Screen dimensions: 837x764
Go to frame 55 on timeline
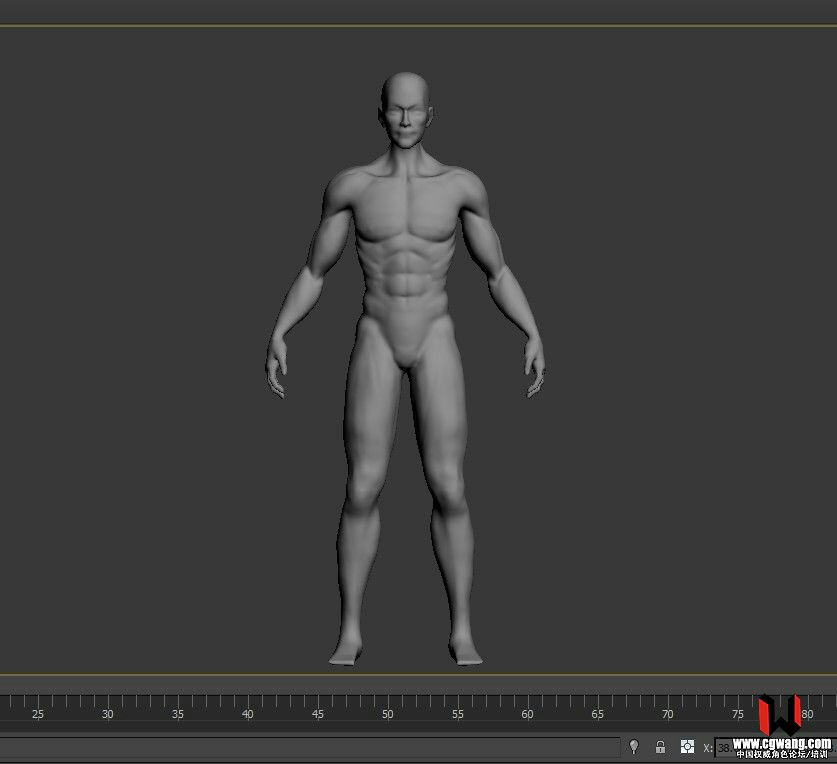[457, 714]
